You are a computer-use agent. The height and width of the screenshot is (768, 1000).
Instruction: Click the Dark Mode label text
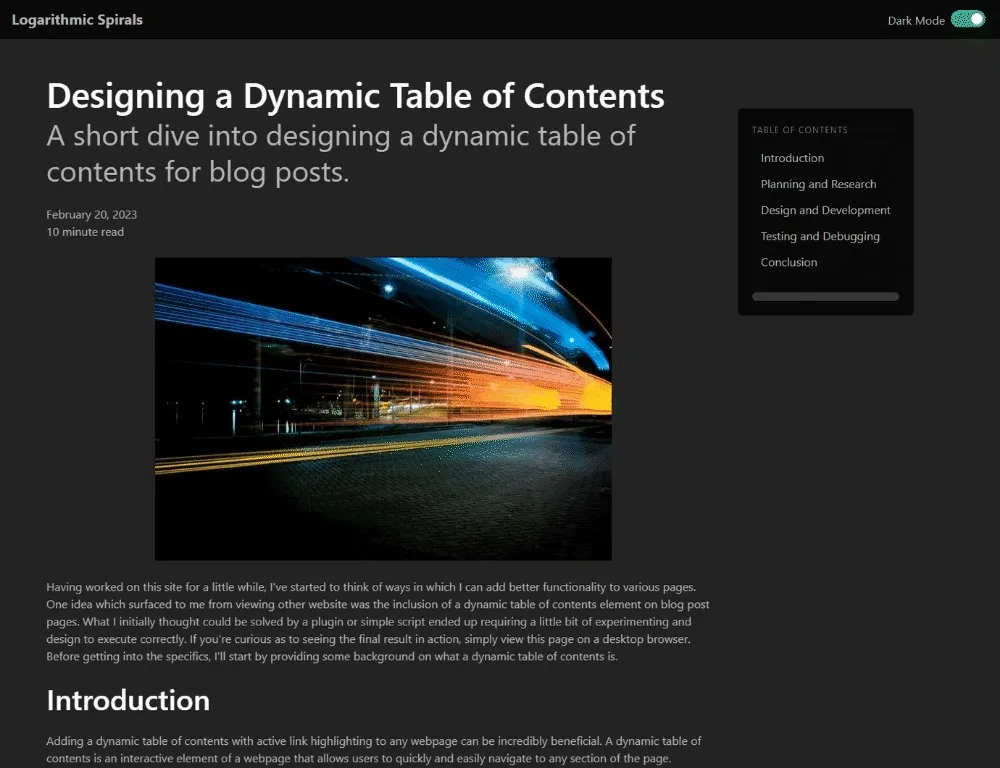pos(915,19)
